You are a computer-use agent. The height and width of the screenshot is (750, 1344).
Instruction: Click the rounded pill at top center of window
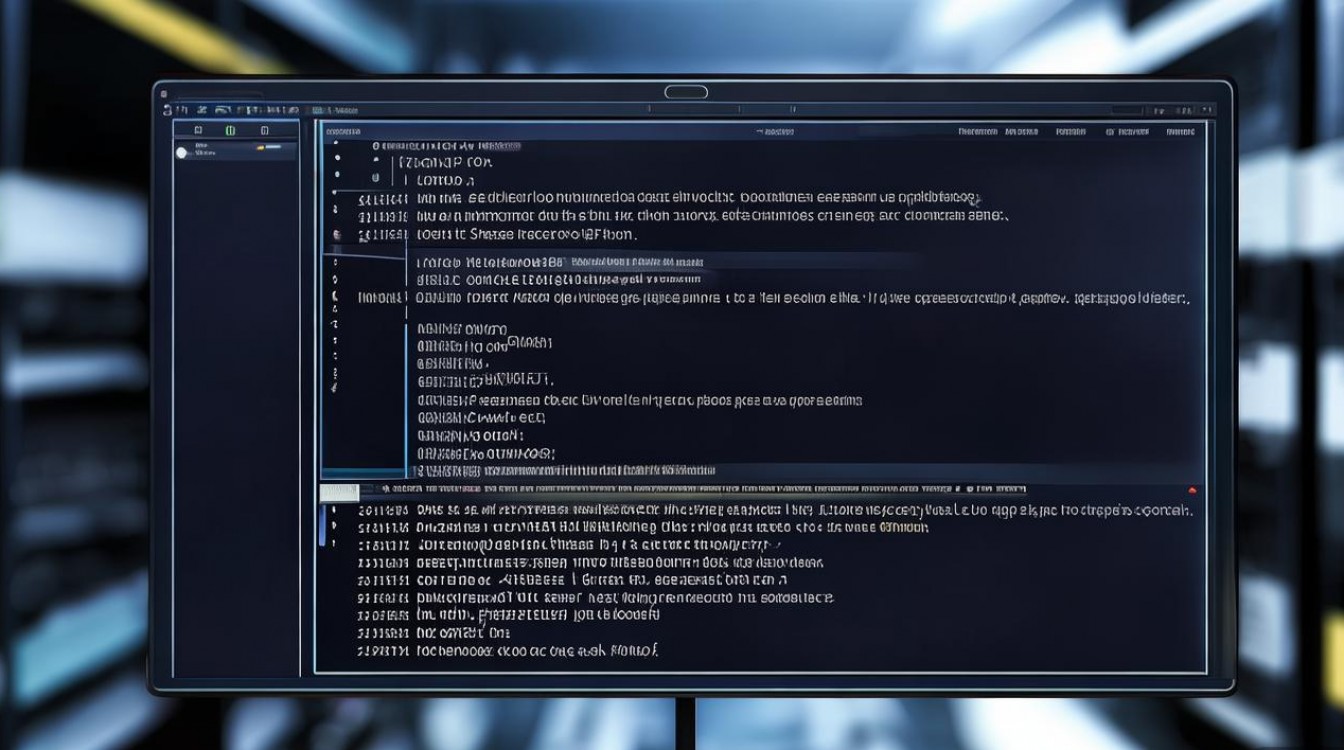point(686,92)
